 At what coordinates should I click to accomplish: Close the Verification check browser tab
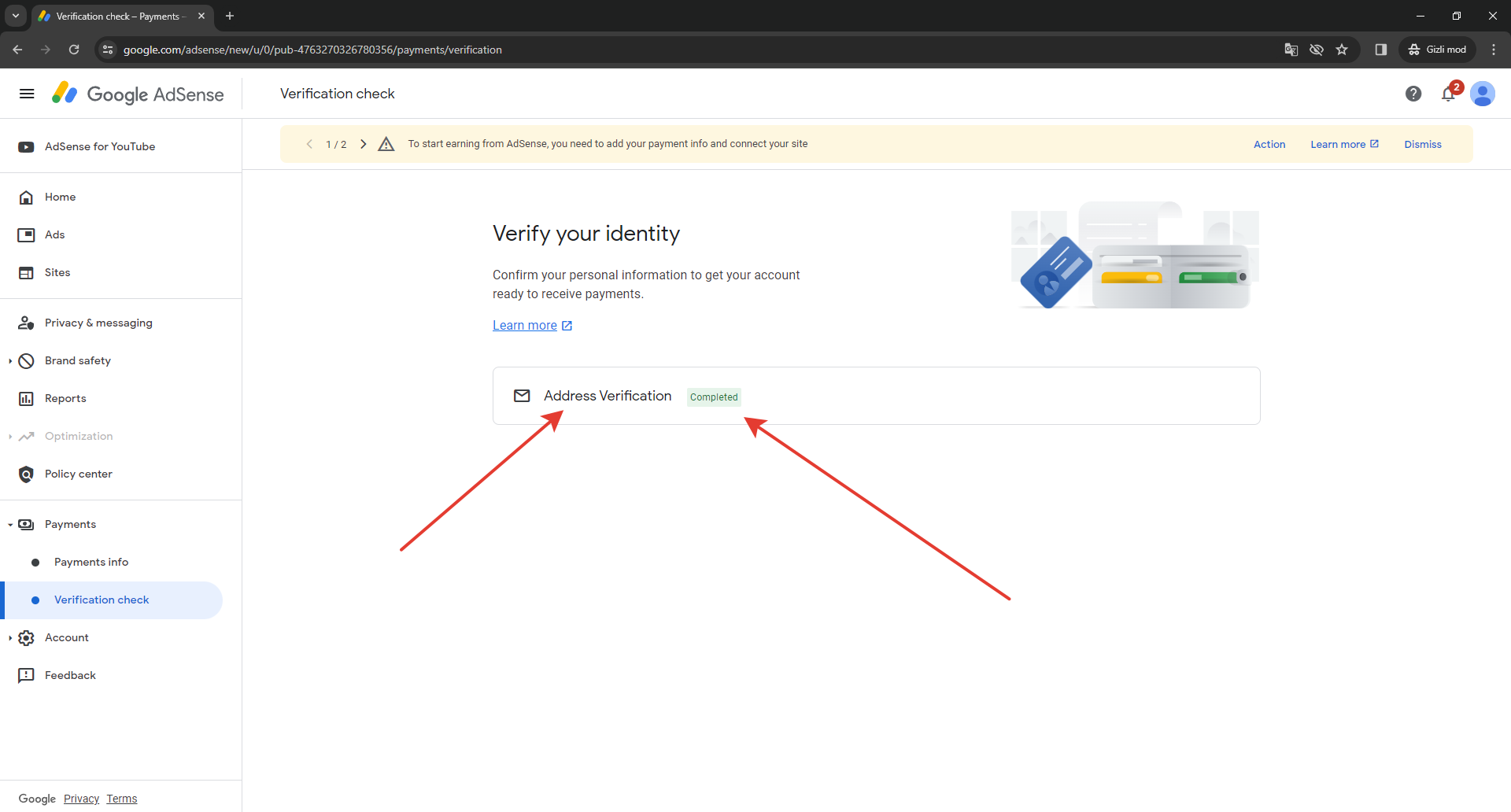(x=201, y=16)
